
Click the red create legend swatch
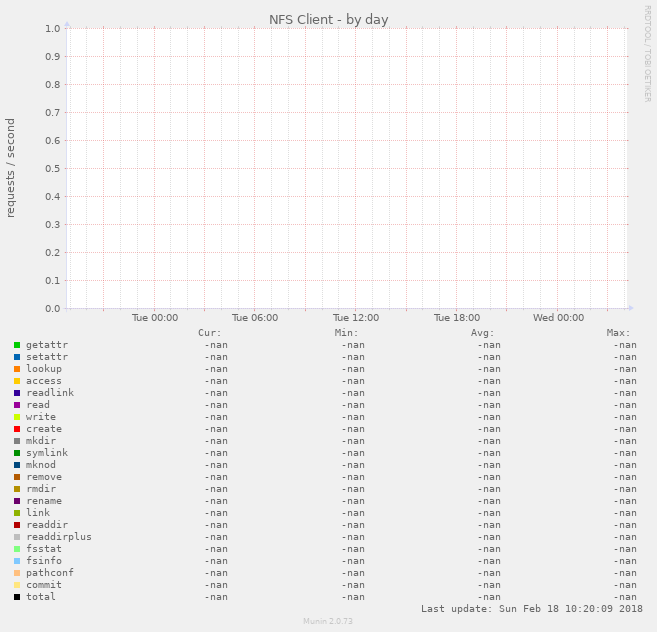pos(17,429)
